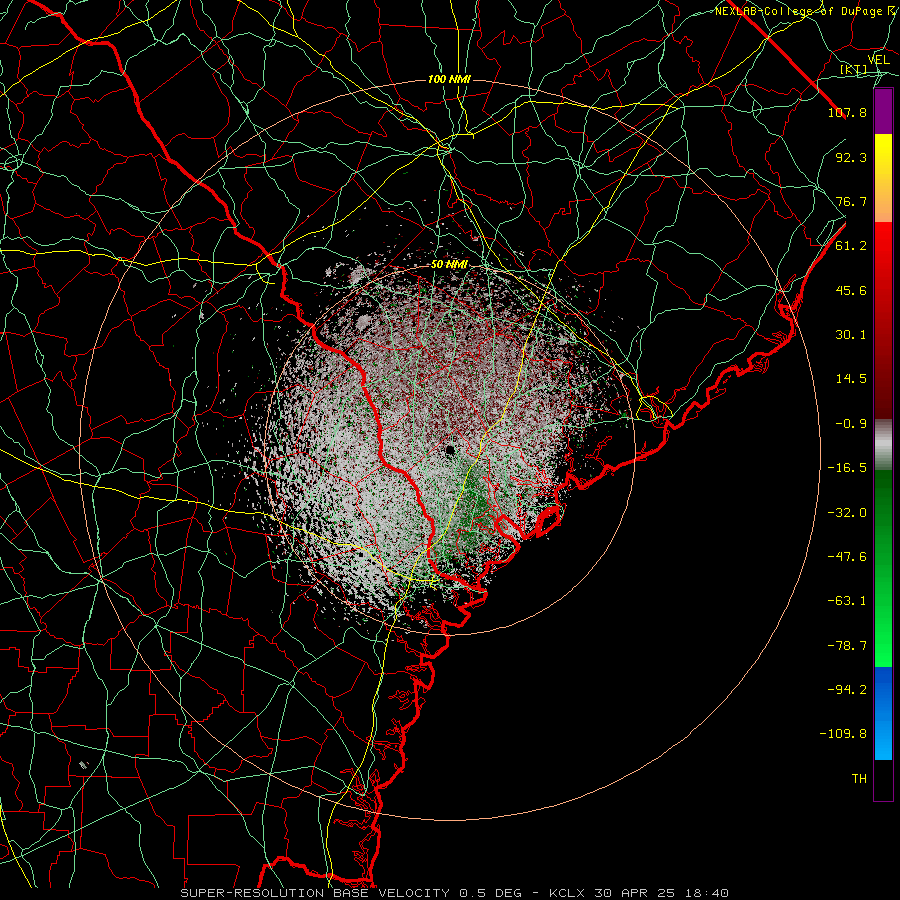Click the blue segment of the velocity color bar
Image resolution: width=900 pixels, height=900 pixels.
[883, 713]
